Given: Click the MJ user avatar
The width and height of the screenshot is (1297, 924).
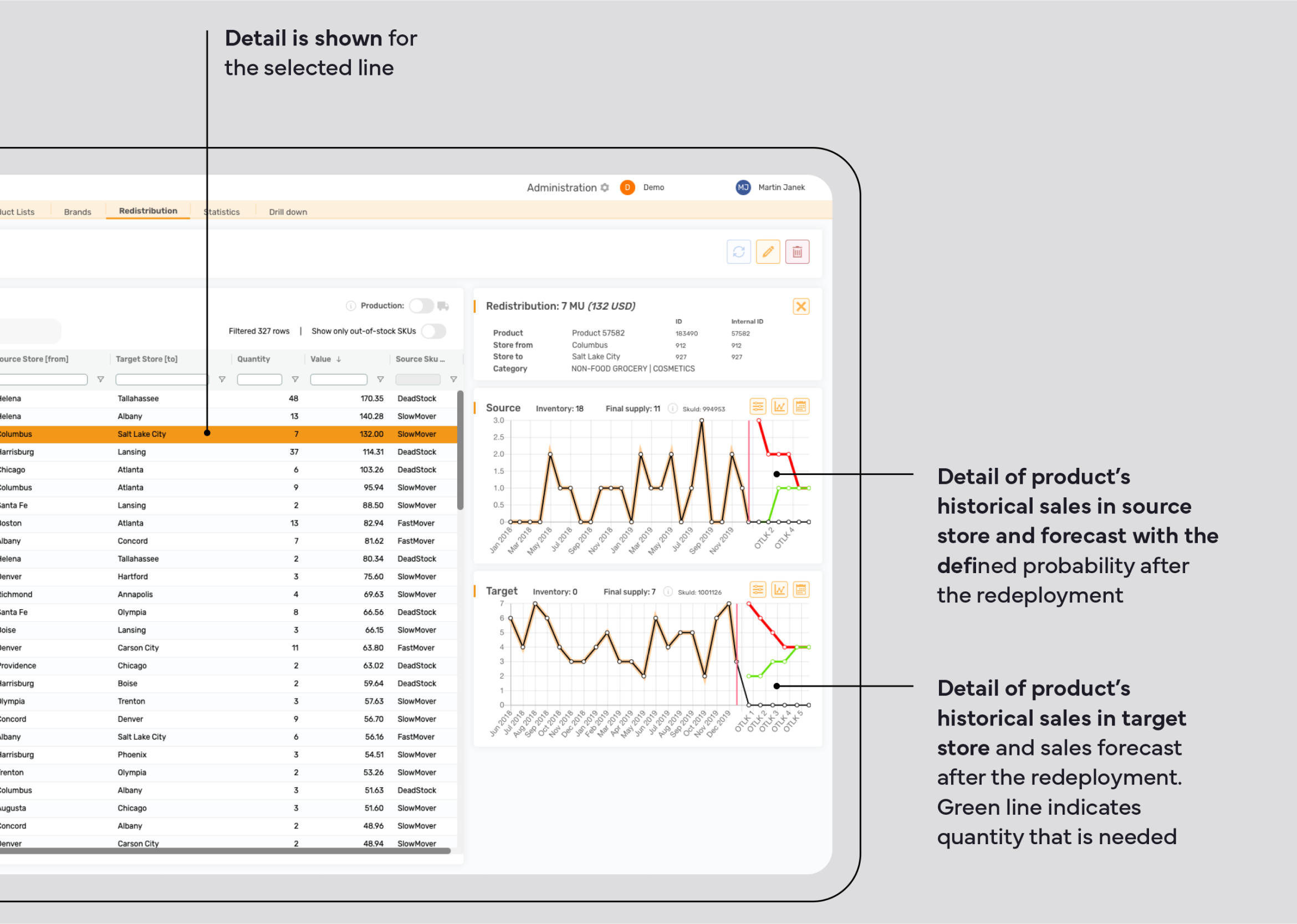Looking at the screenshot, I should tap(743, 187).
